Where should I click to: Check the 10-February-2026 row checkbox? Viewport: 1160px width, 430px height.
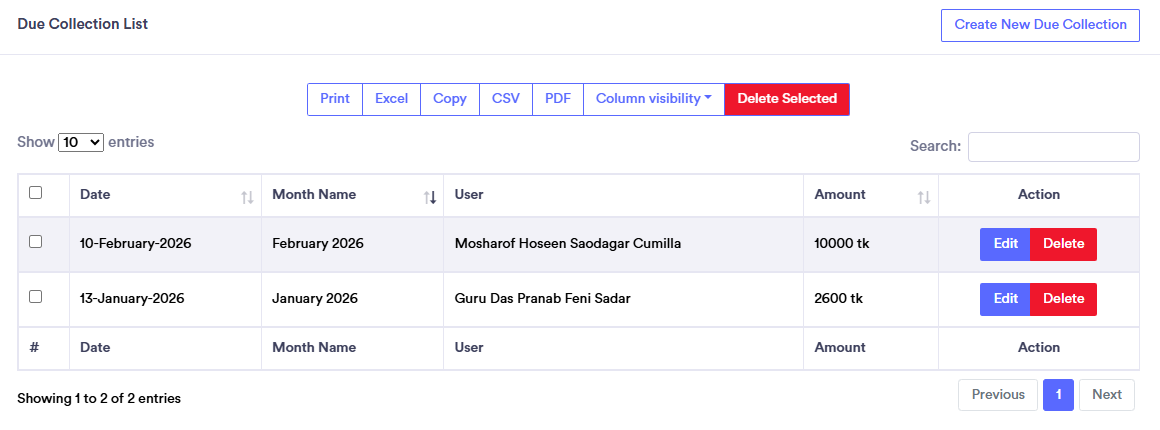pos(36,242)
